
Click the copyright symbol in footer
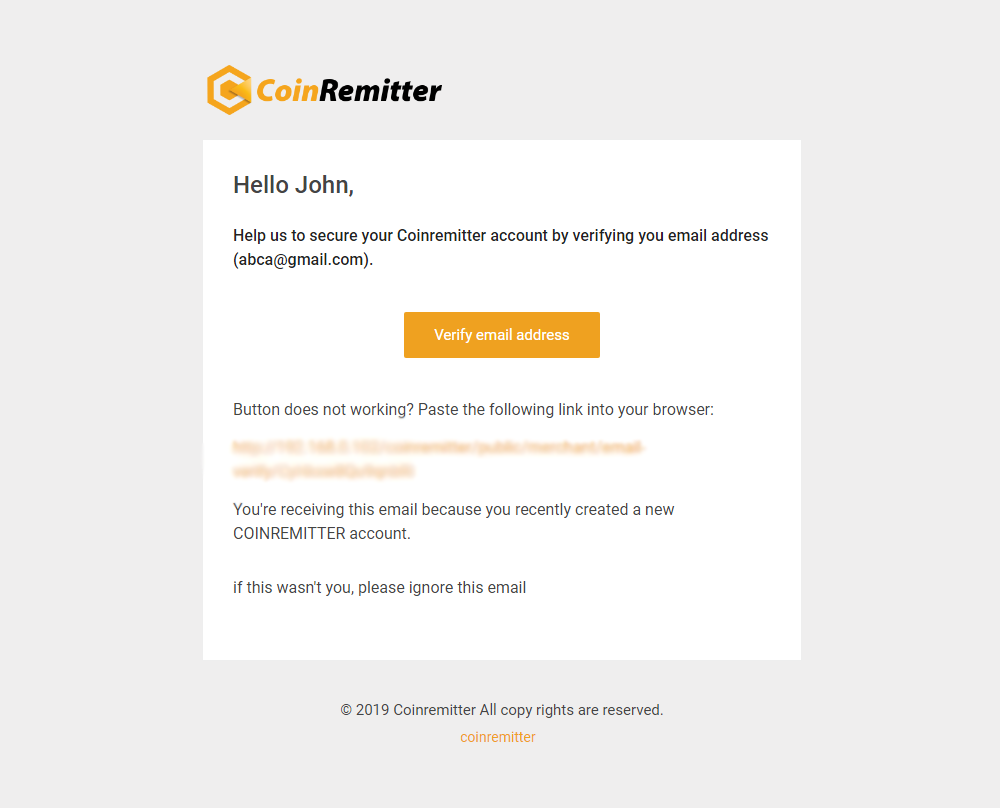point(346,710)
